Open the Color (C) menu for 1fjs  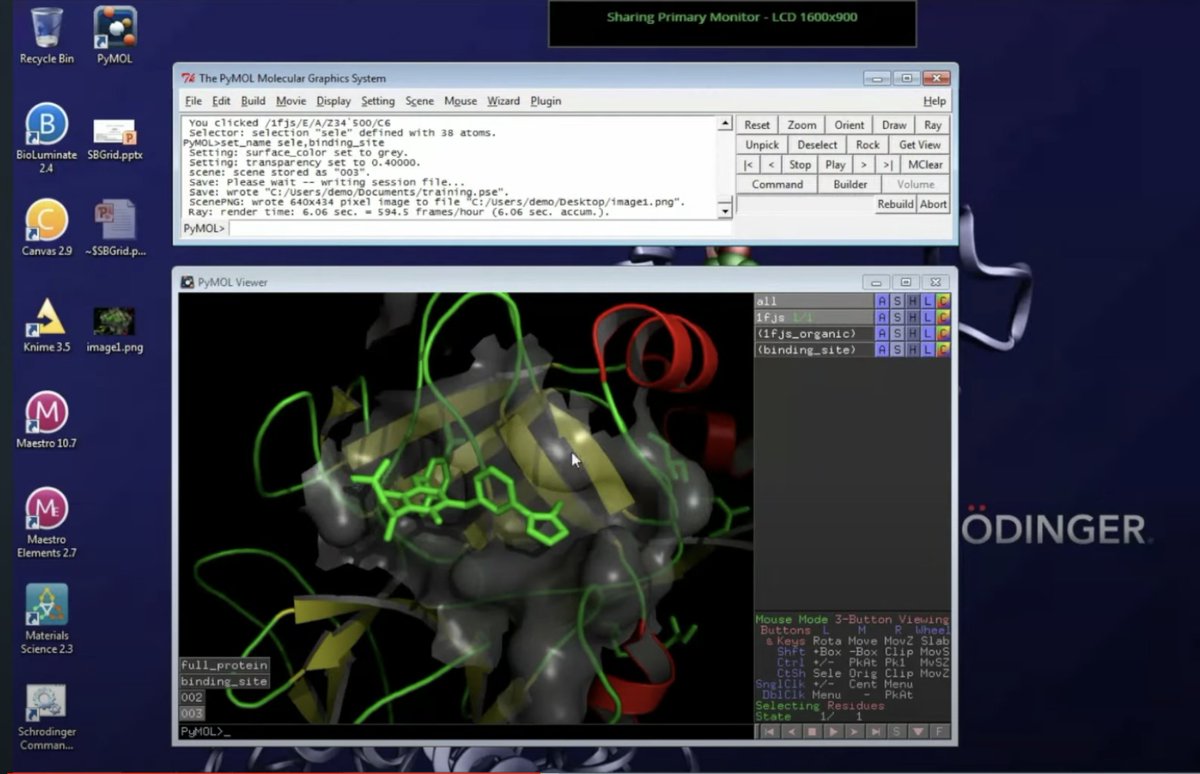click(x=943, y=317)
